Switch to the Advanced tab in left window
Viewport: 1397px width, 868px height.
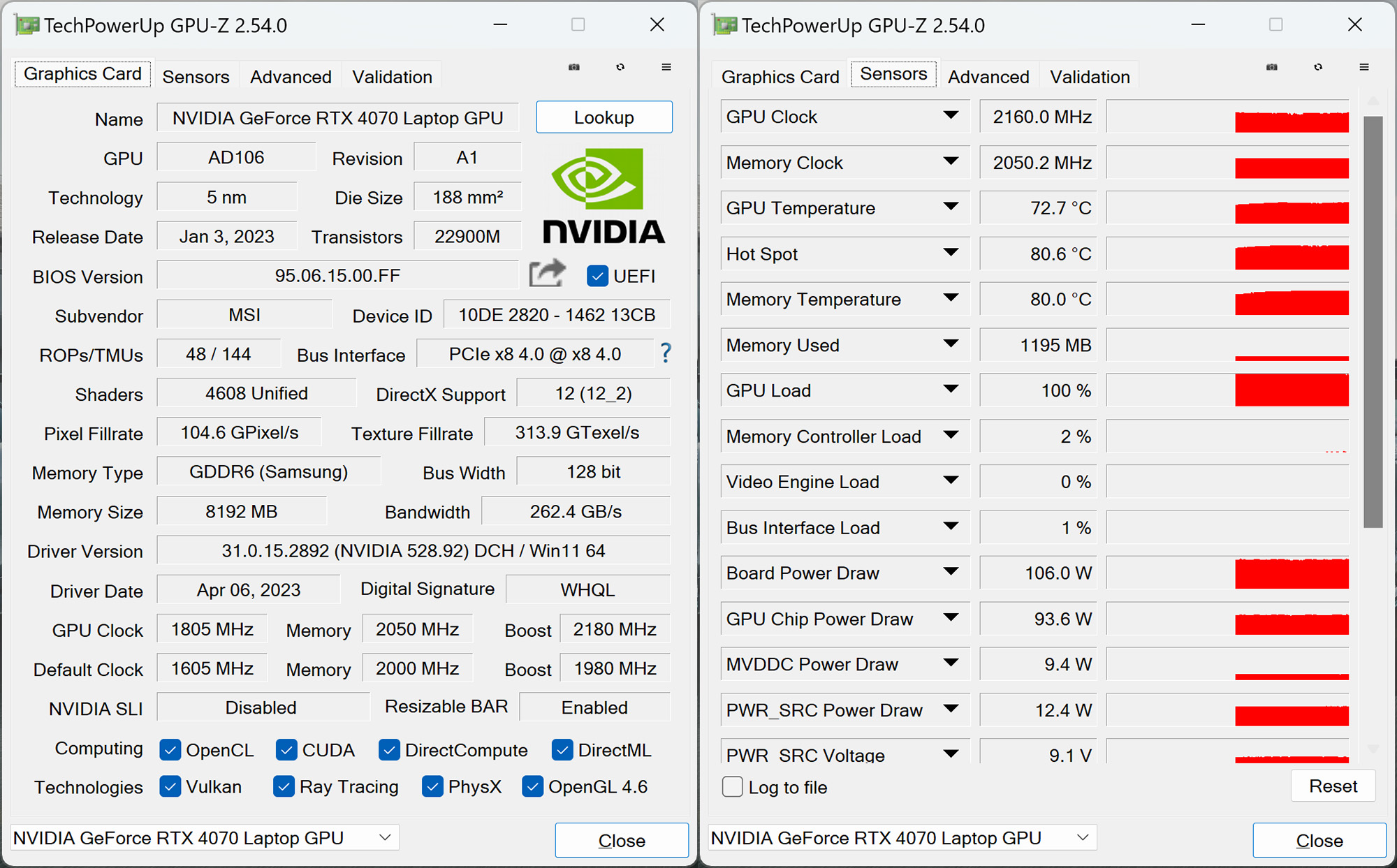(291, 77)
